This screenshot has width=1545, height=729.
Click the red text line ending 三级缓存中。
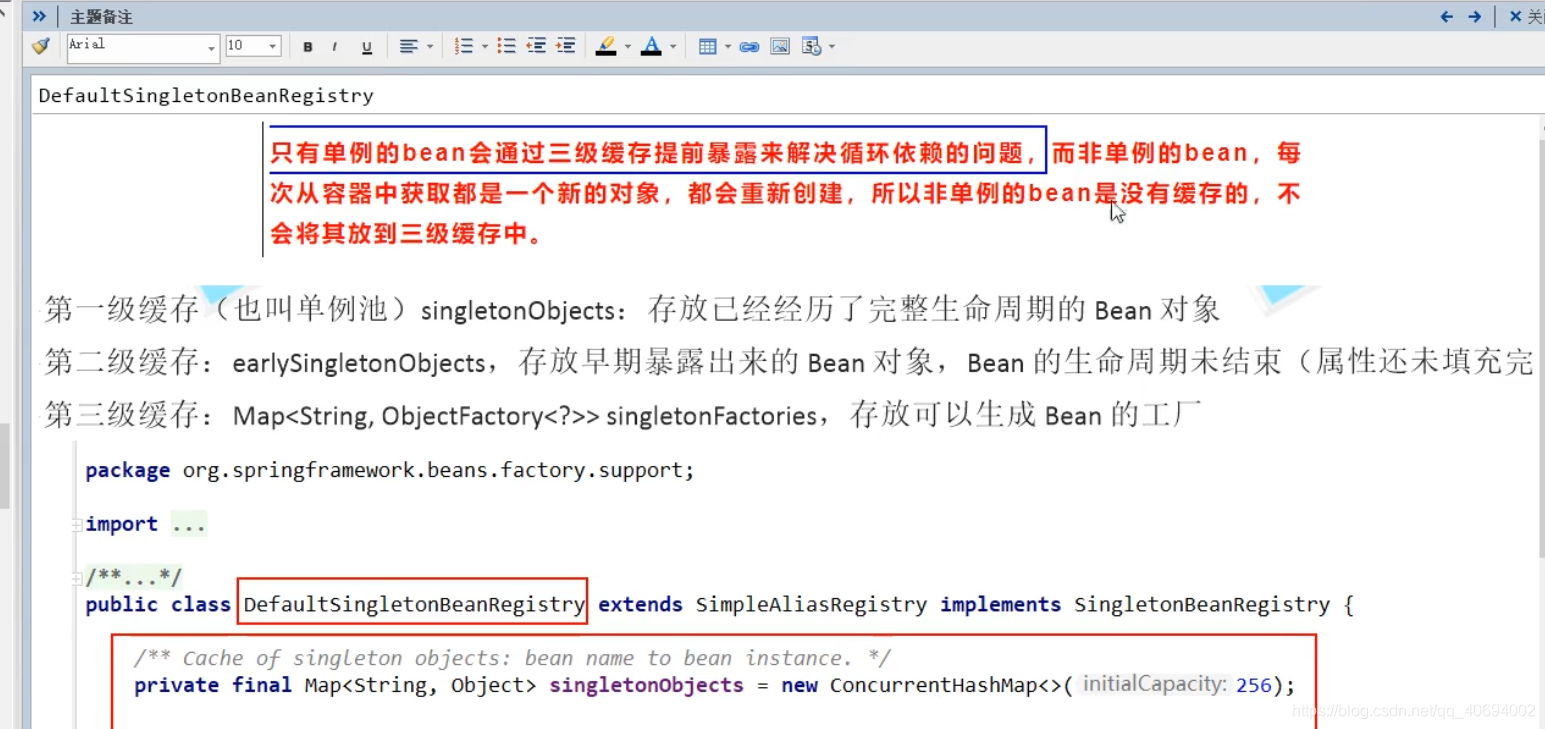[x=407, y=235]
